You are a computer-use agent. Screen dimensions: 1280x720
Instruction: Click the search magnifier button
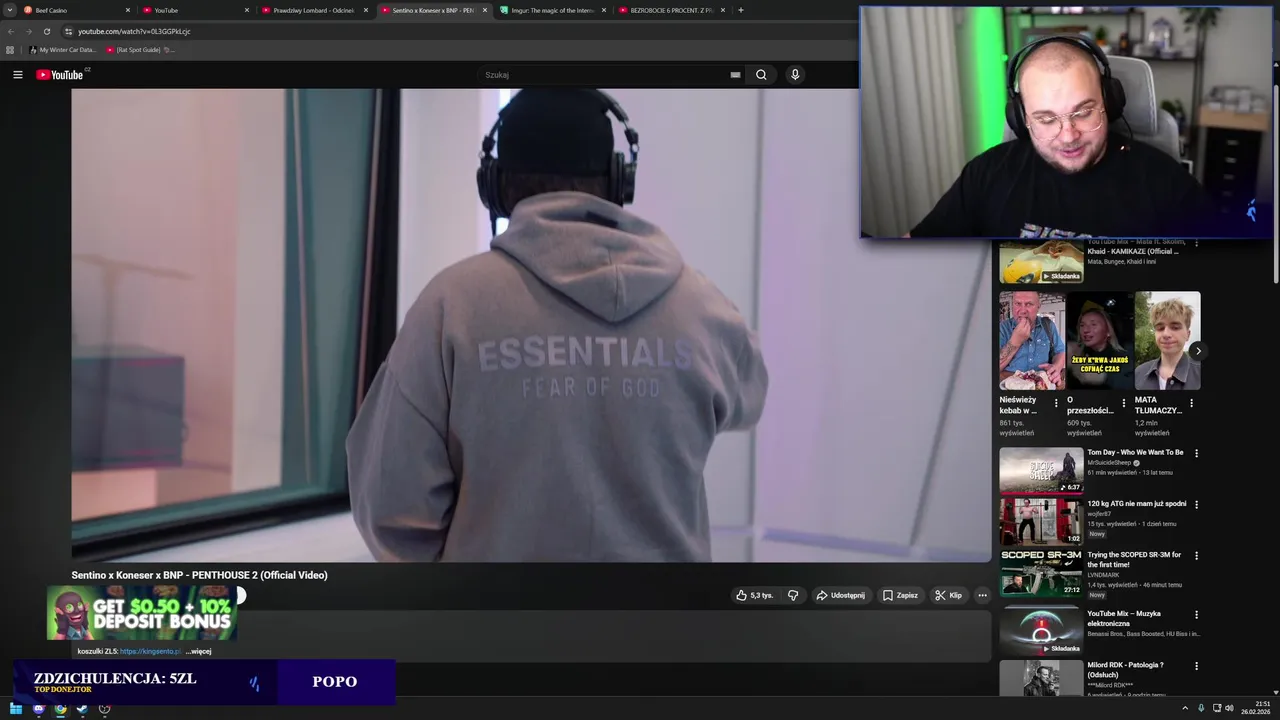[761, 75]
